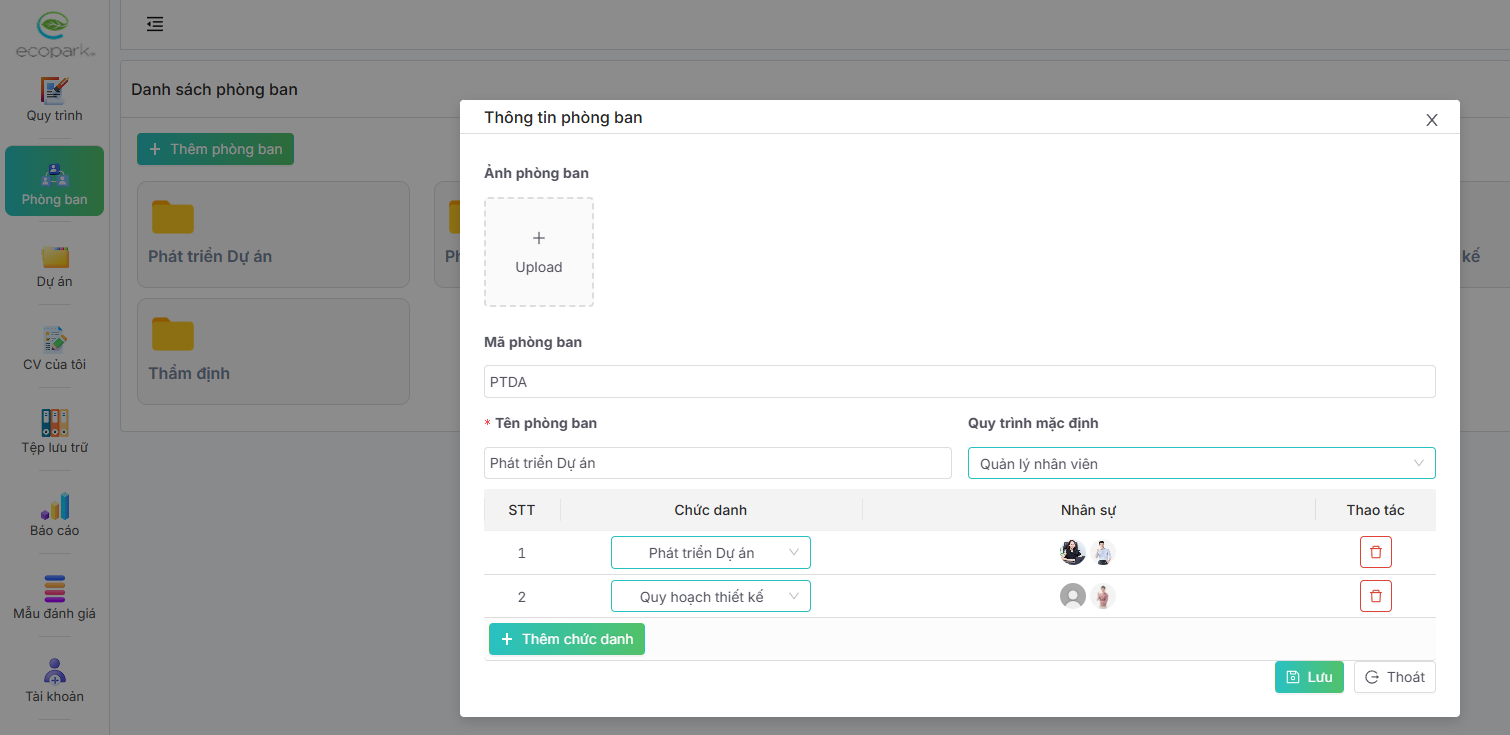
Task: Click the Lưu save button
Action: point(1308,677)
